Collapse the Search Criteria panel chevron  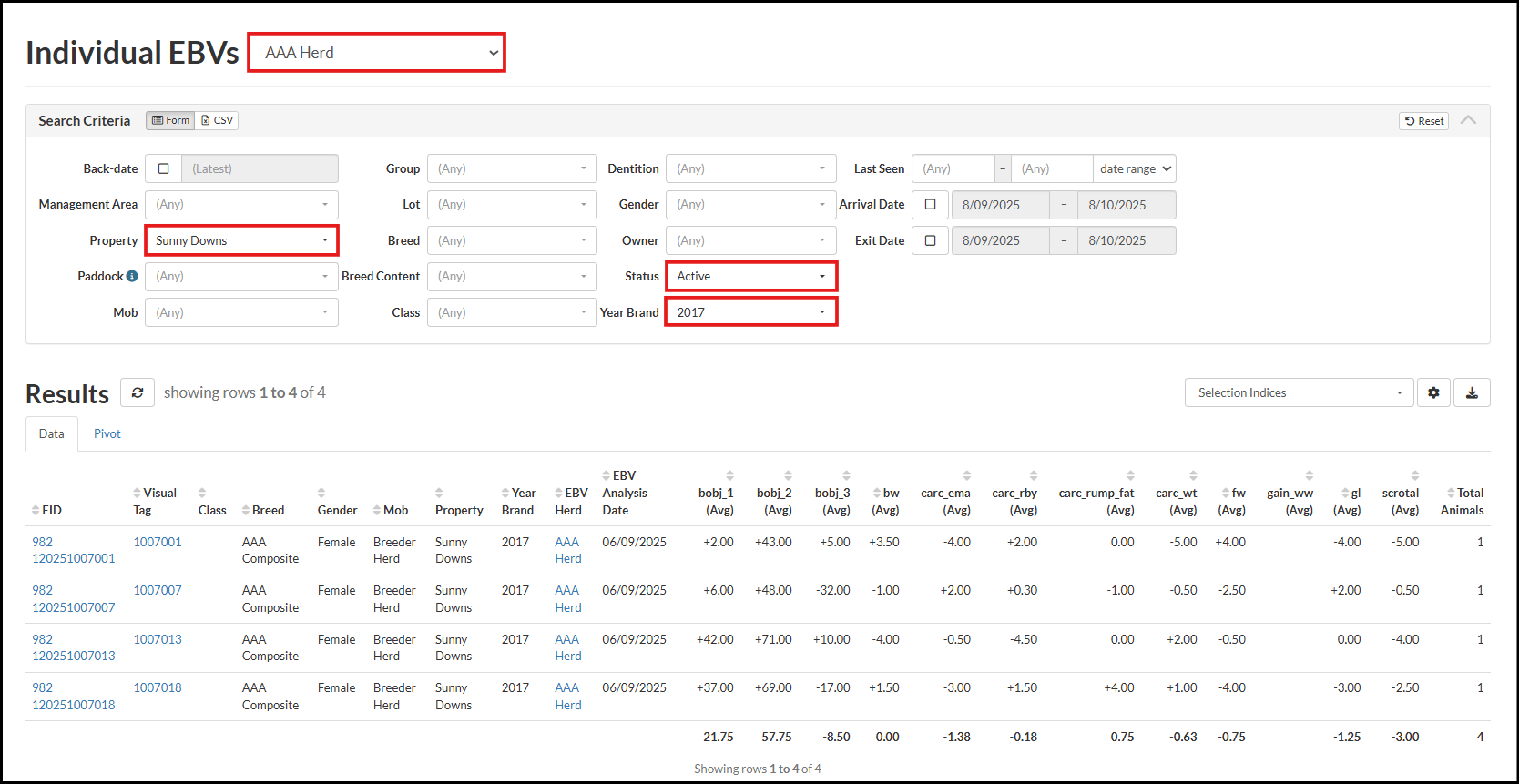point(1468,120)
